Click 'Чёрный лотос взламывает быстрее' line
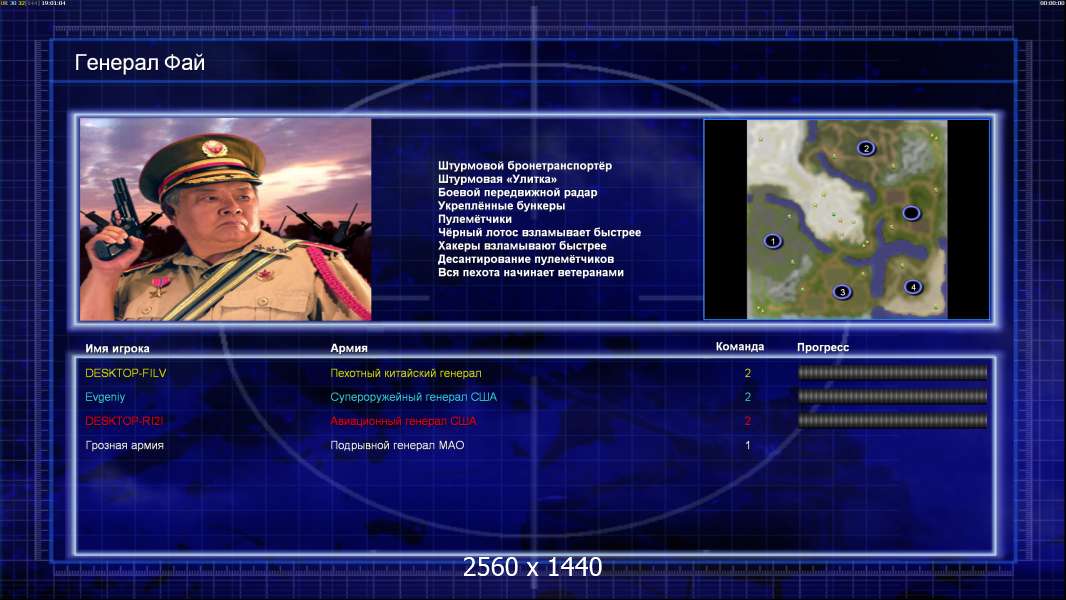 click(x=539, y=232)
